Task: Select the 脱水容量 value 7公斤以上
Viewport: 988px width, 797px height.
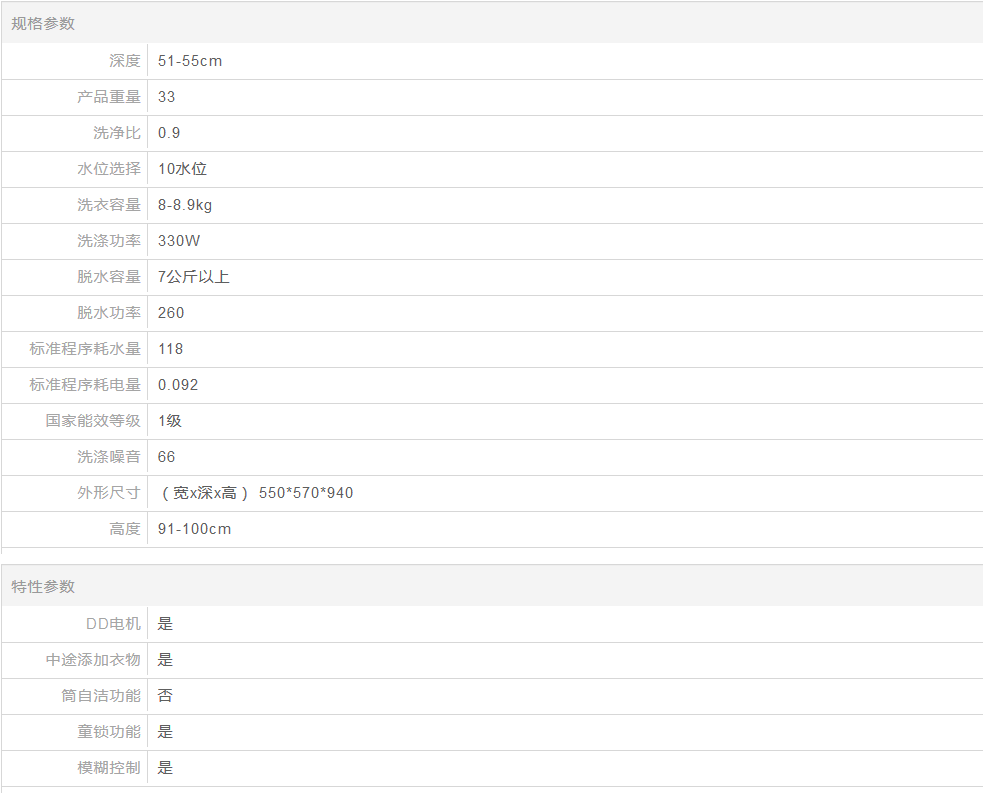Action: (x=194, y=277)
